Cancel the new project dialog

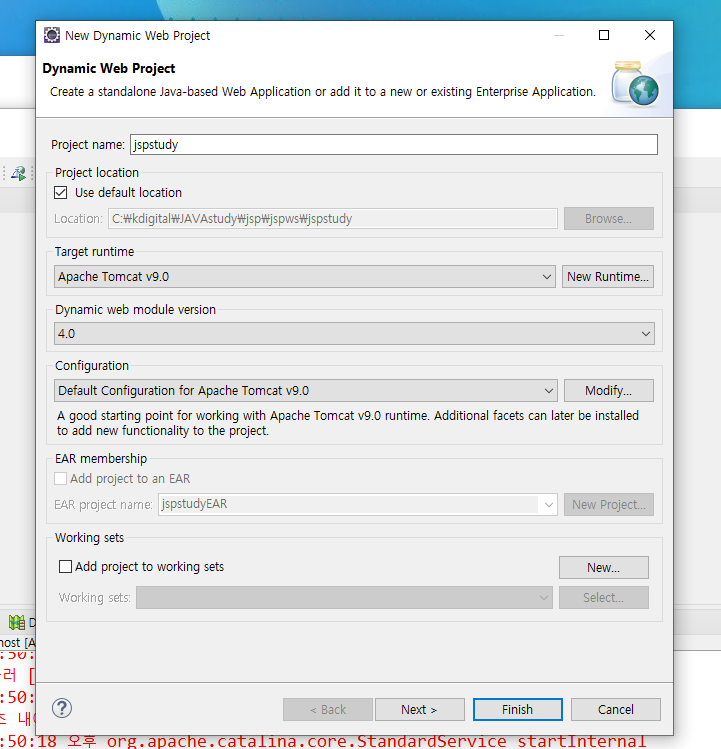coord(615,709)
